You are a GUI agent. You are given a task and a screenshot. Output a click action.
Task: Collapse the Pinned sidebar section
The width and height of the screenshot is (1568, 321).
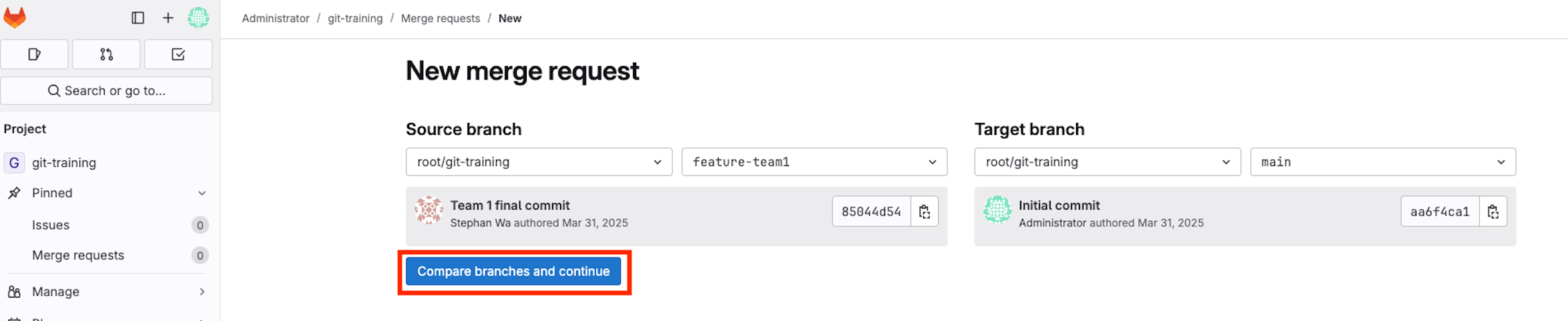202,194
